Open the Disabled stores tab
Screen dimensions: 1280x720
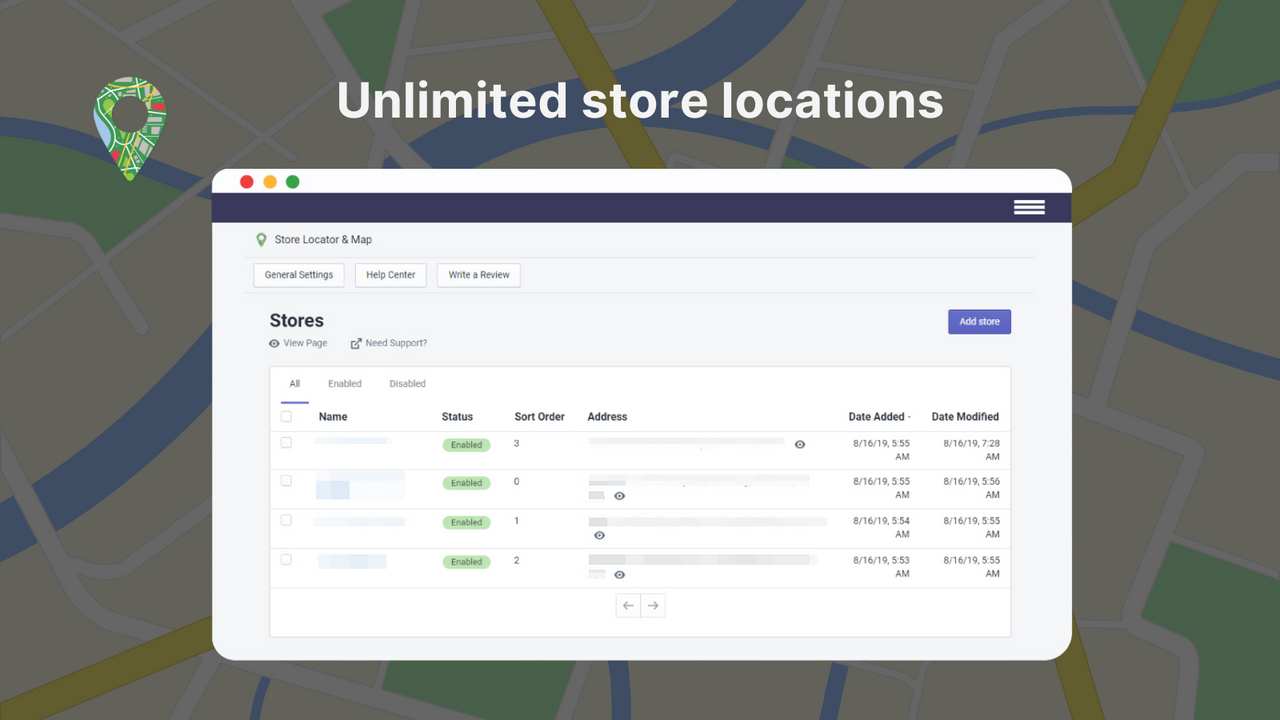(407, 383)
